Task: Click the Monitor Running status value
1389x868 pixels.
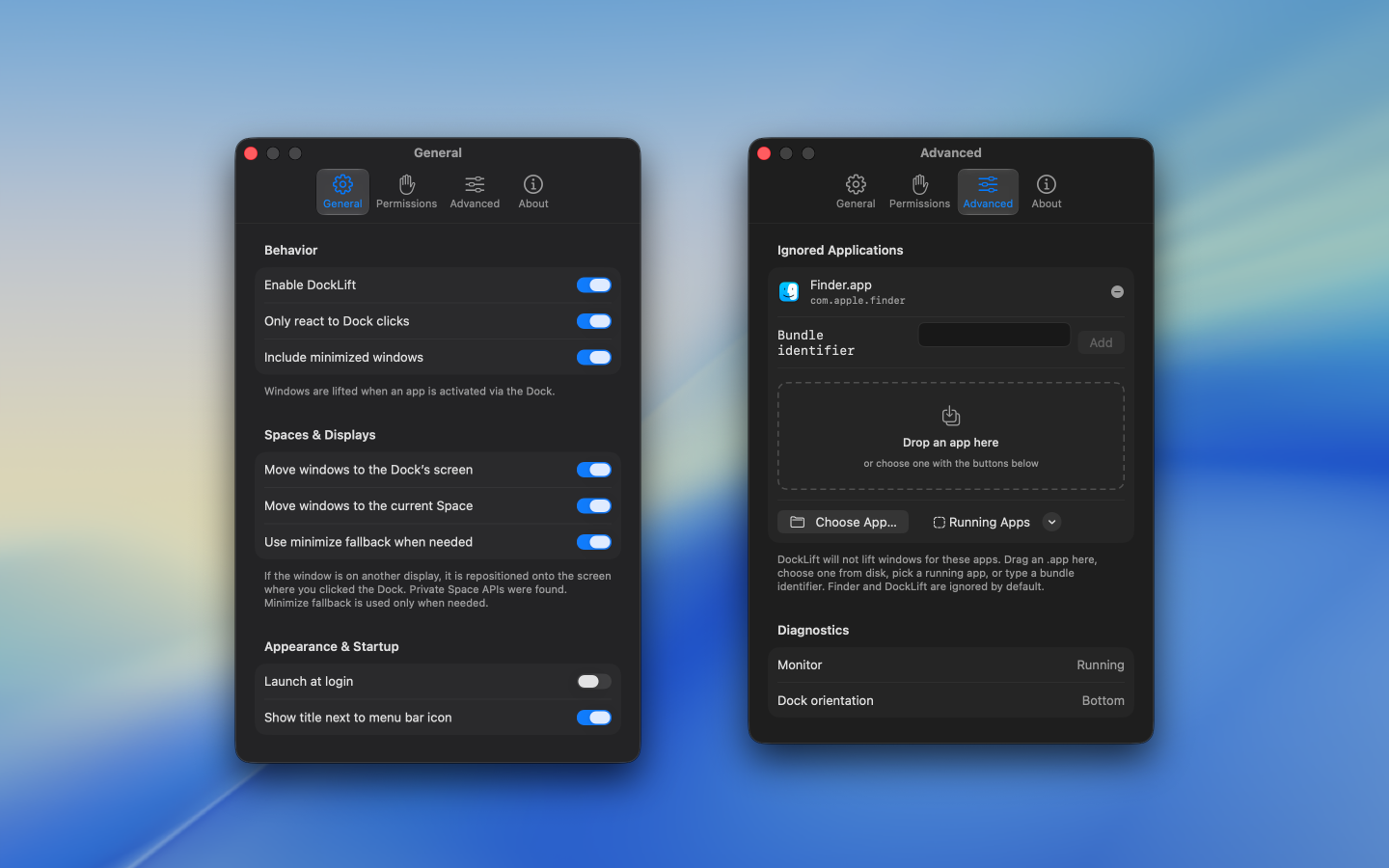Action: pos(1101,665)
